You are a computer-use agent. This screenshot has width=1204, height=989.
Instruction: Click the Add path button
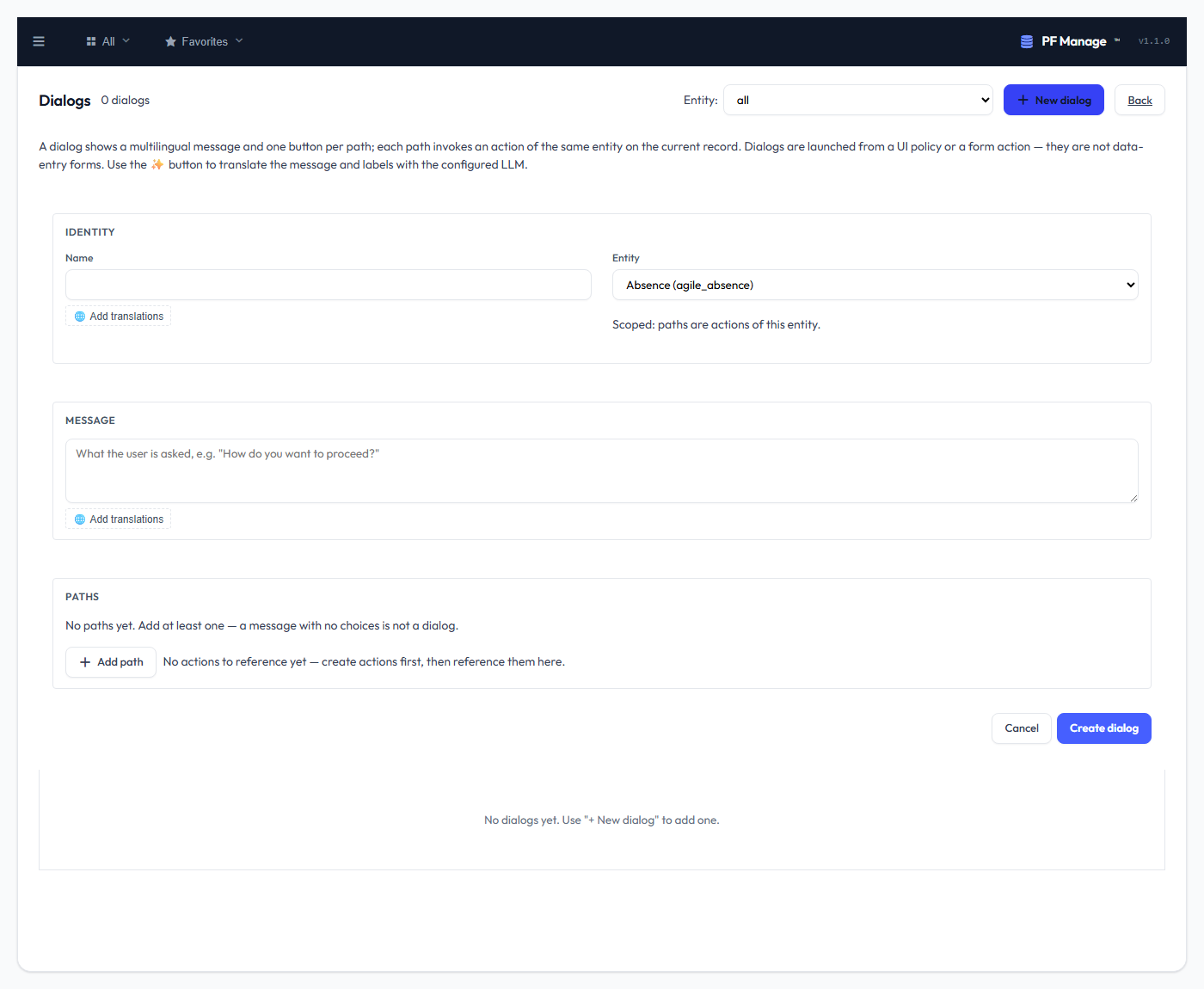(111, 662)
